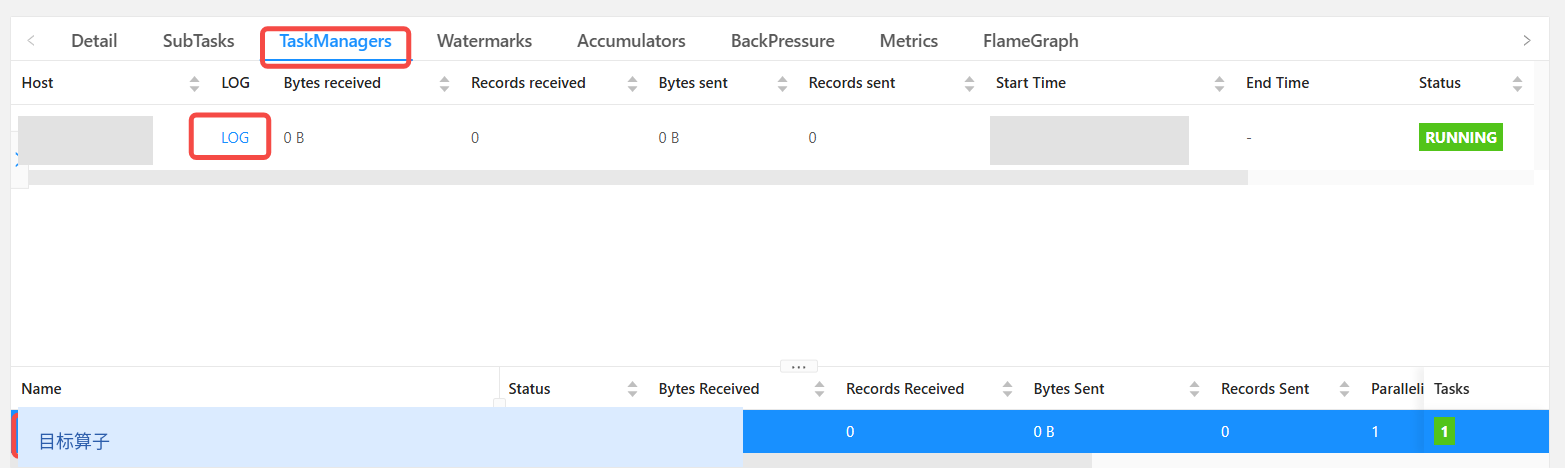Open the Detail tab

(x=94, y=41)
